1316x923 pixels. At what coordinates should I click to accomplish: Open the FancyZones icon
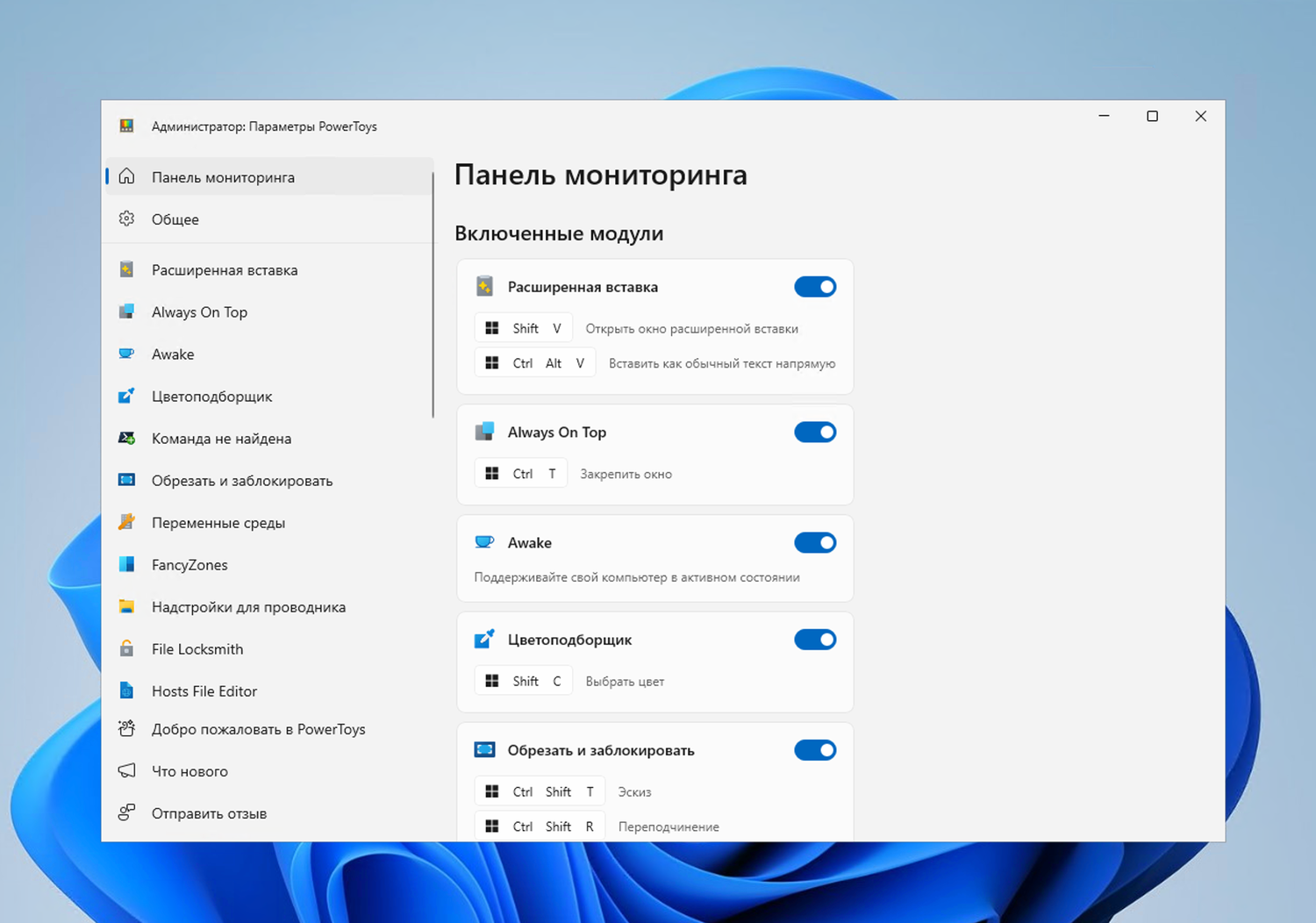click(x=127, y=564)
